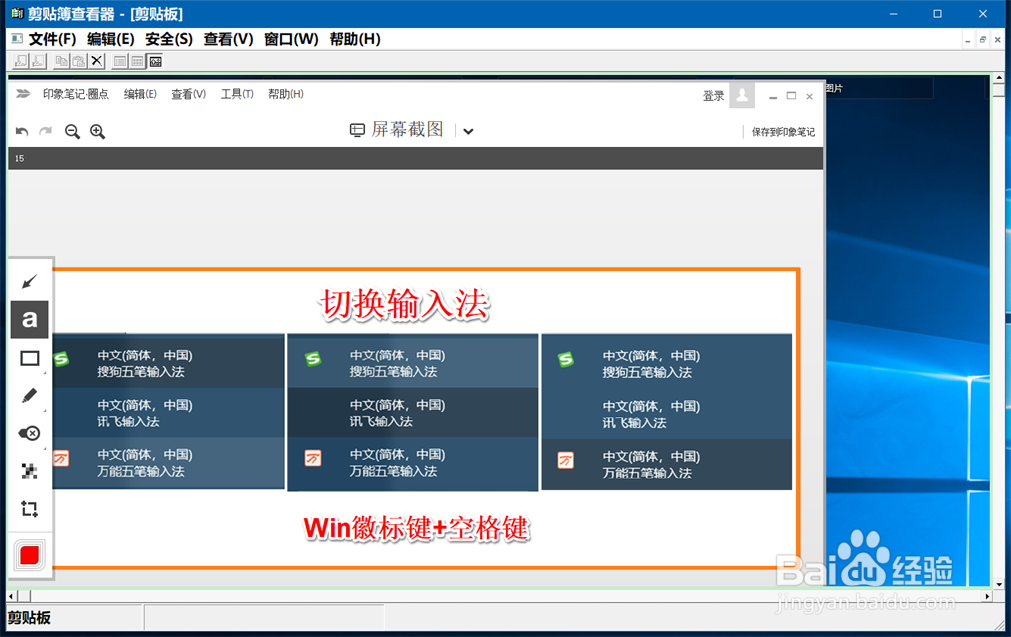The image size is (1011, 637).
Task: Click the 剪贴板 status bar label
Action: coord(29,618)
